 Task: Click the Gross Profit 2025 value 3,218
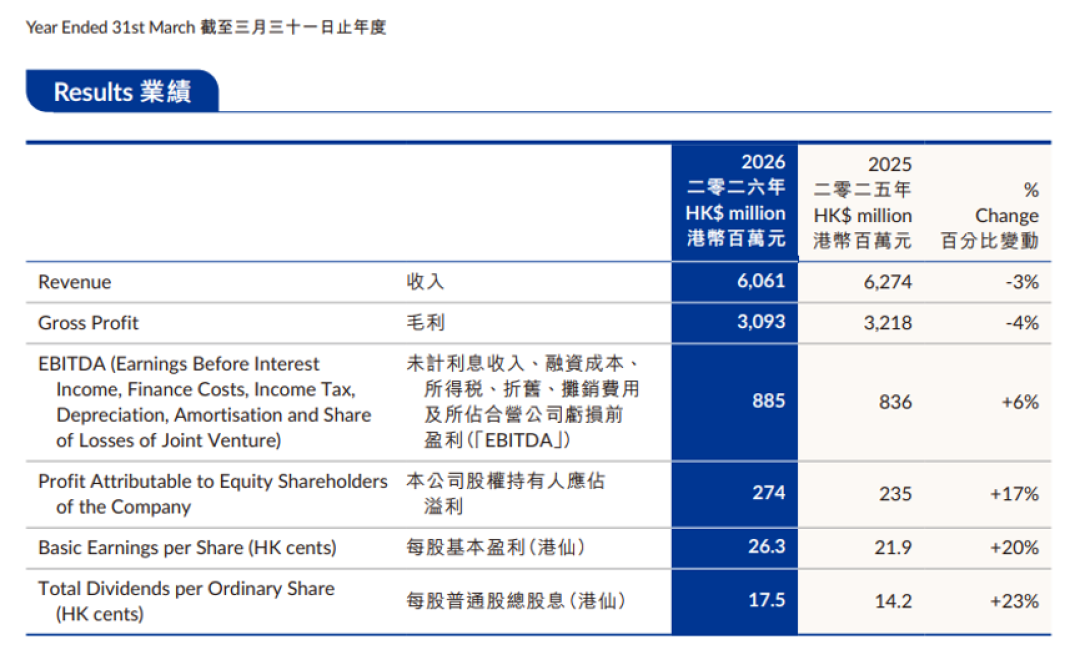point(888,323)
